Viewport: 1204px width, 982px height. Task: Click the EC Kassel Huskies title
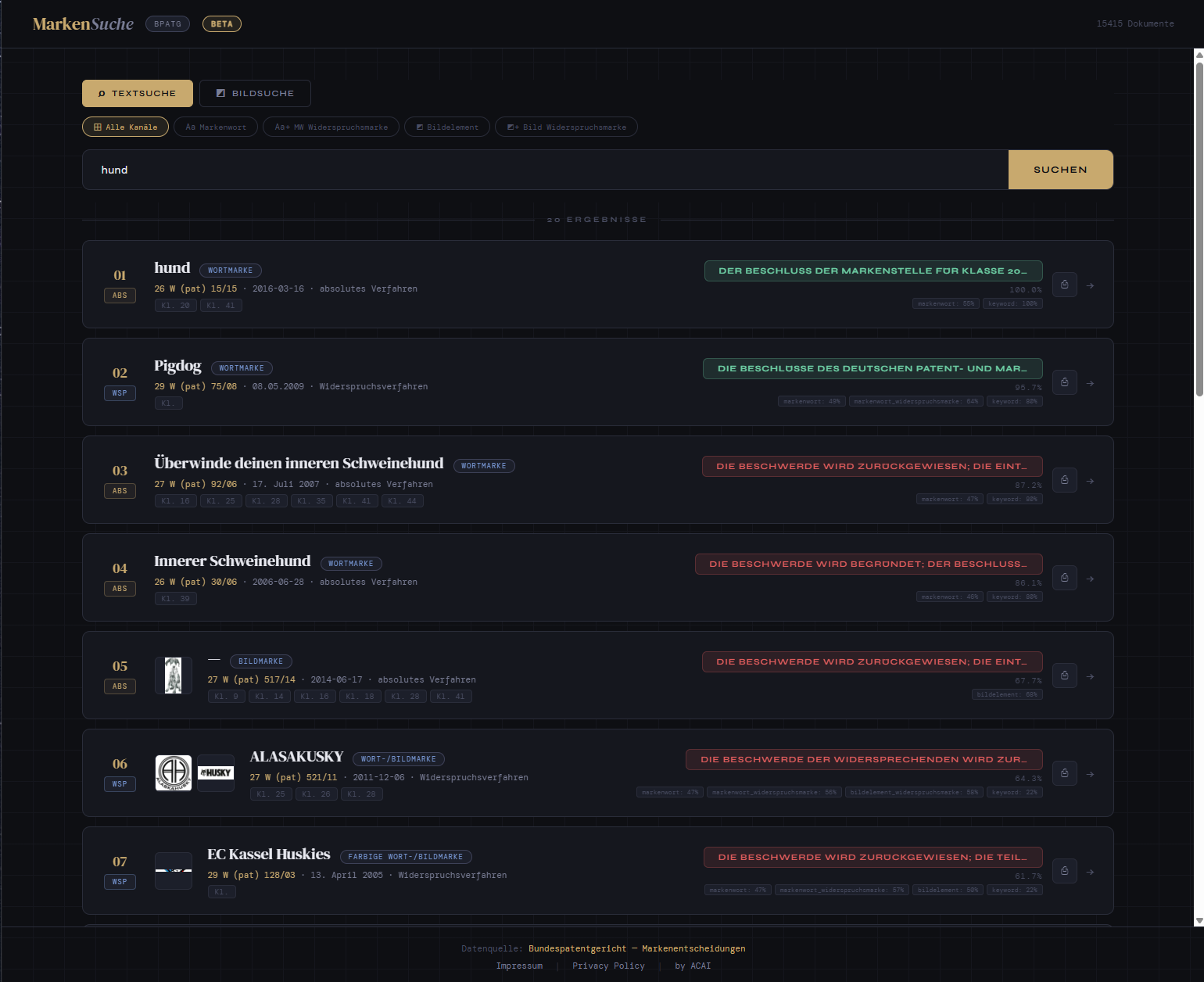(269, 855)
